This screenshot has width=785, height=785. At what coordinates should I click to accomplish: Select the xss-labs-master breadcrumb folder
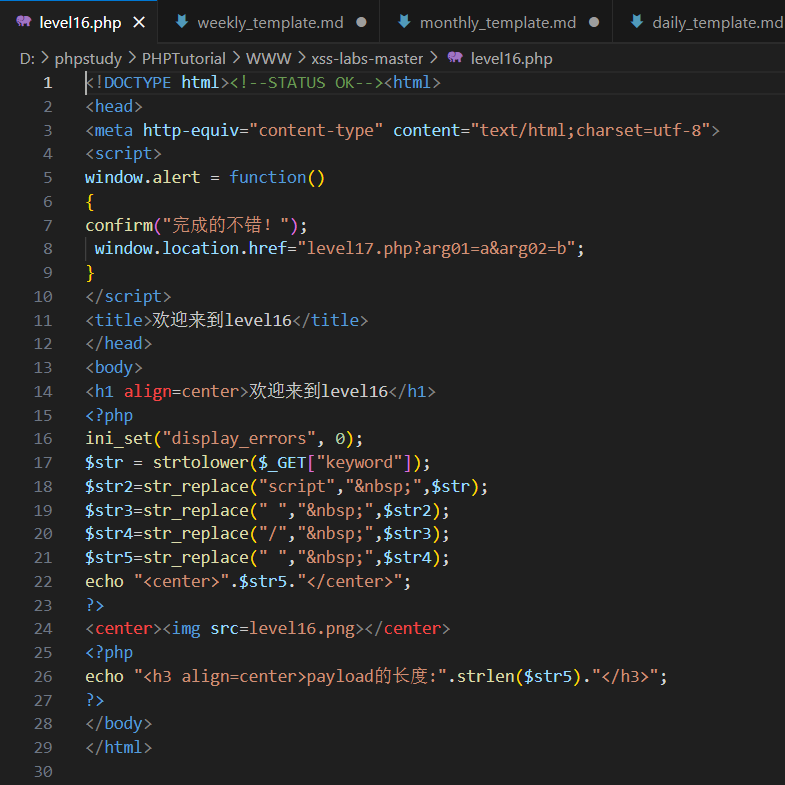(x=367, y=59)
